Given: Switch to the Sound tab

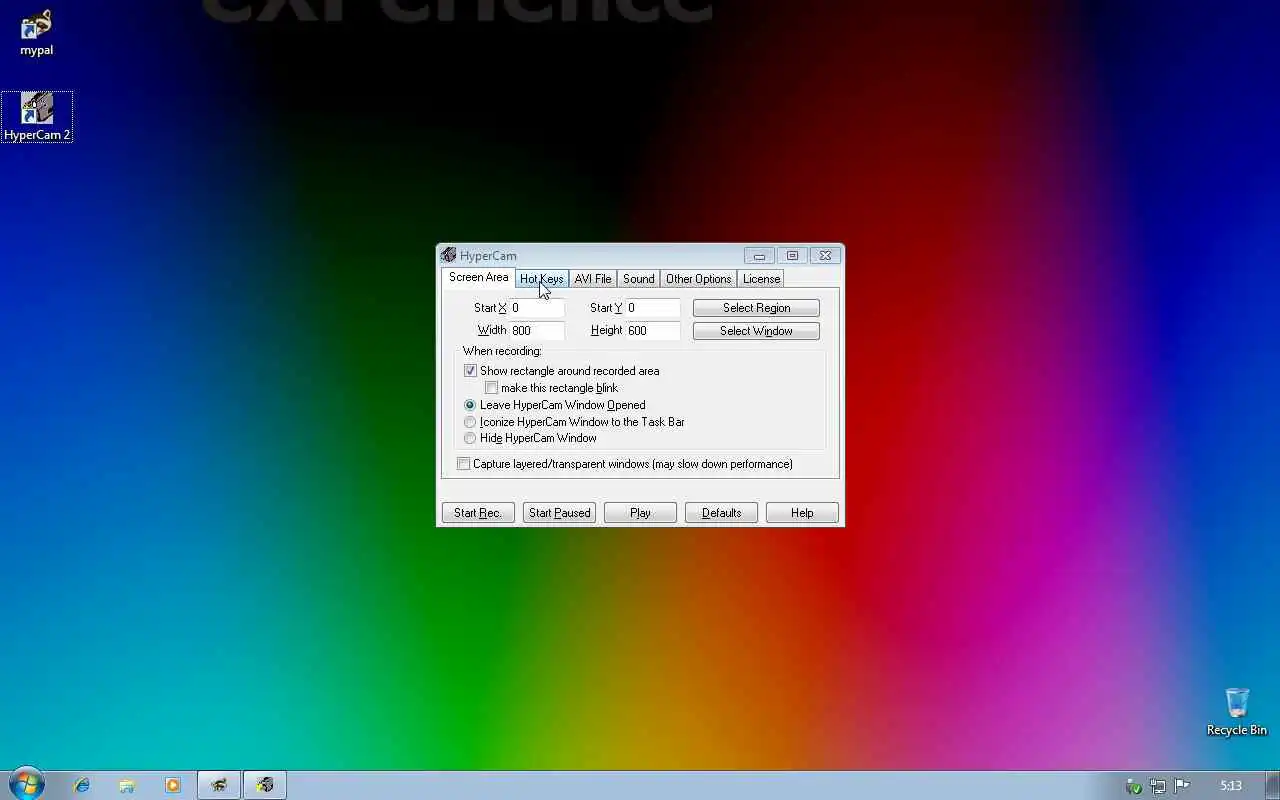Looking at the screenshot, I should click(x=638, y=279).
